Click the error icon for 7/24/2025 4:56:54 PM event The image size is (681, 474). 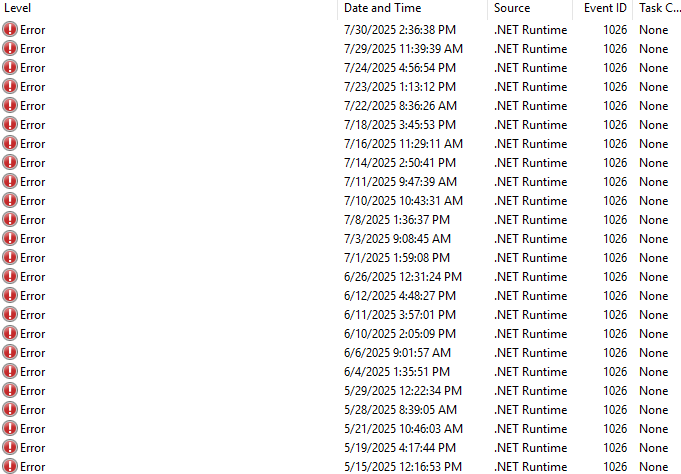(10, 68)
